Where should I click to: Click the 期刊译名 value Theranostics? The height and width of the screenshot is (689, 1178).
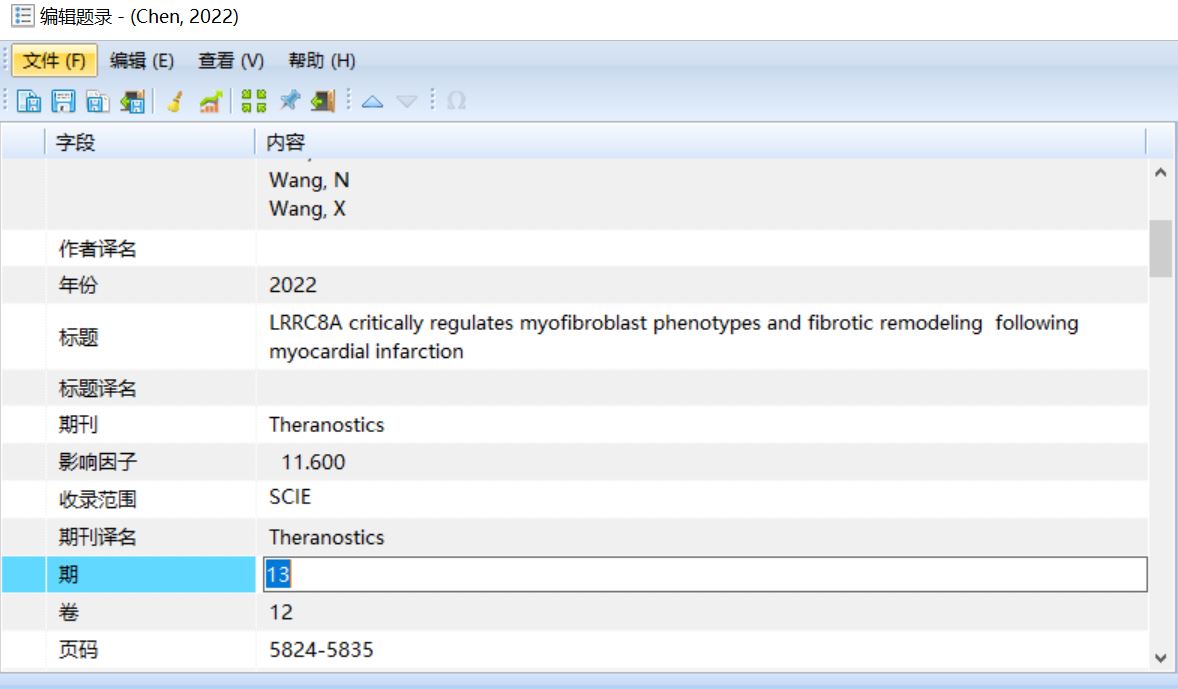(327, 537)
